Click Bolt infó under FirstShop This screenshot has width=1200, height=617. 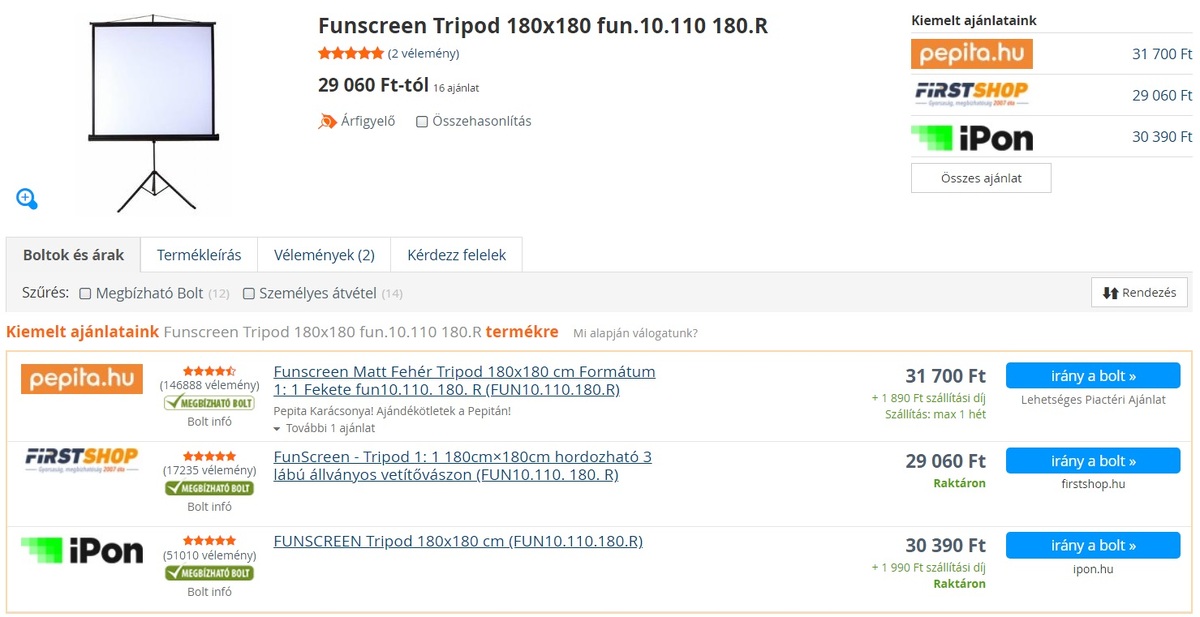tap(209, 507)
